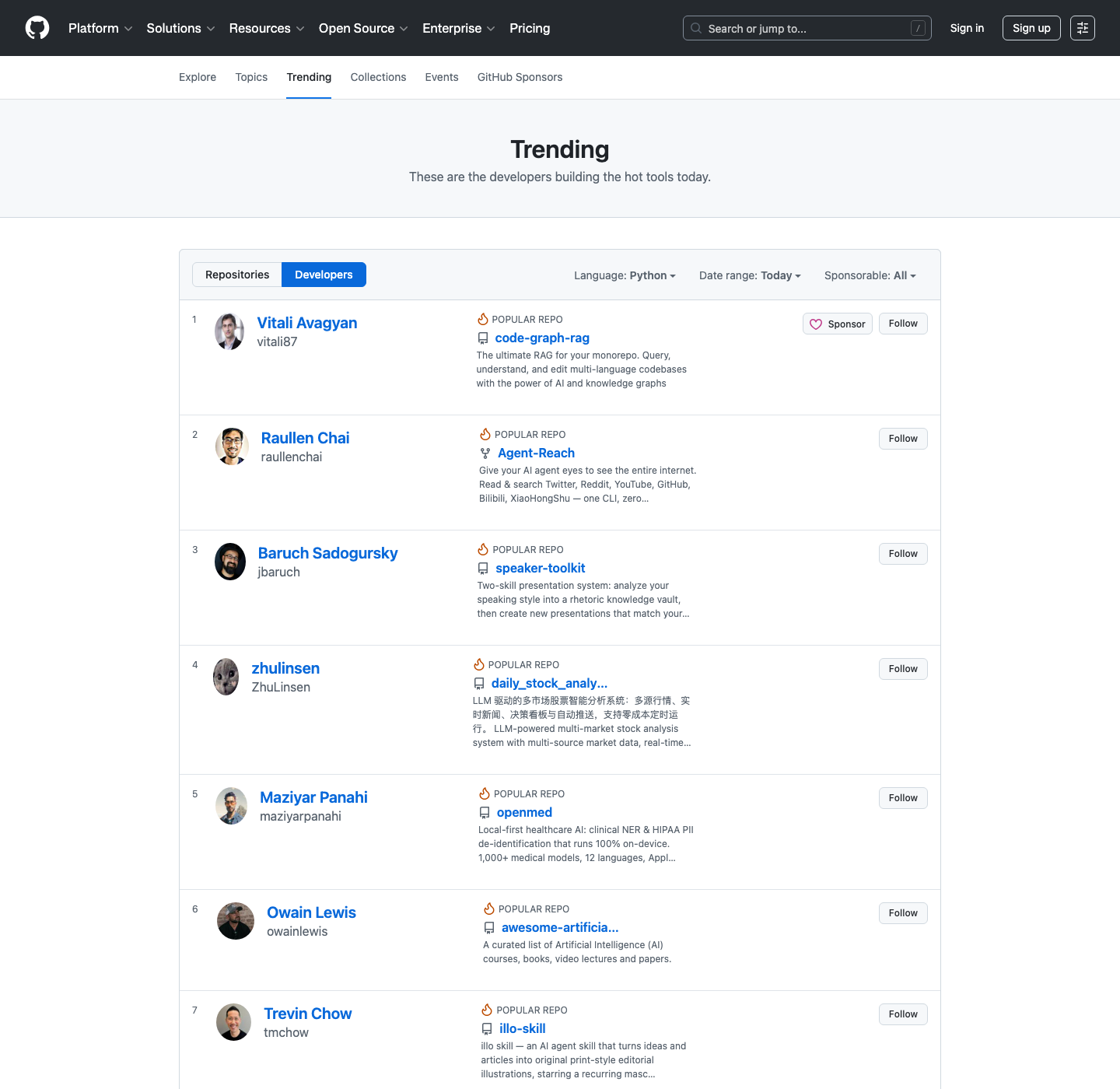Open the Agent-Reach repository link
Image resolution: width=1120 pixels, height=1089 pixels.
click(x=537, y=453)
